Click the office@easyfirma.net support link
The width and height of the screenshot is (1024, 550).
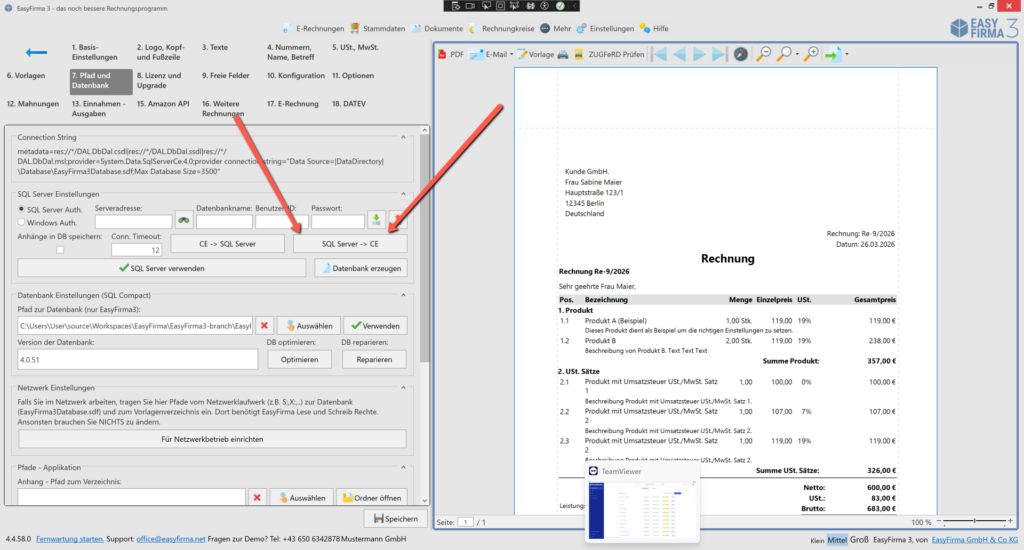pyautogui.click(x=170, y=539)
